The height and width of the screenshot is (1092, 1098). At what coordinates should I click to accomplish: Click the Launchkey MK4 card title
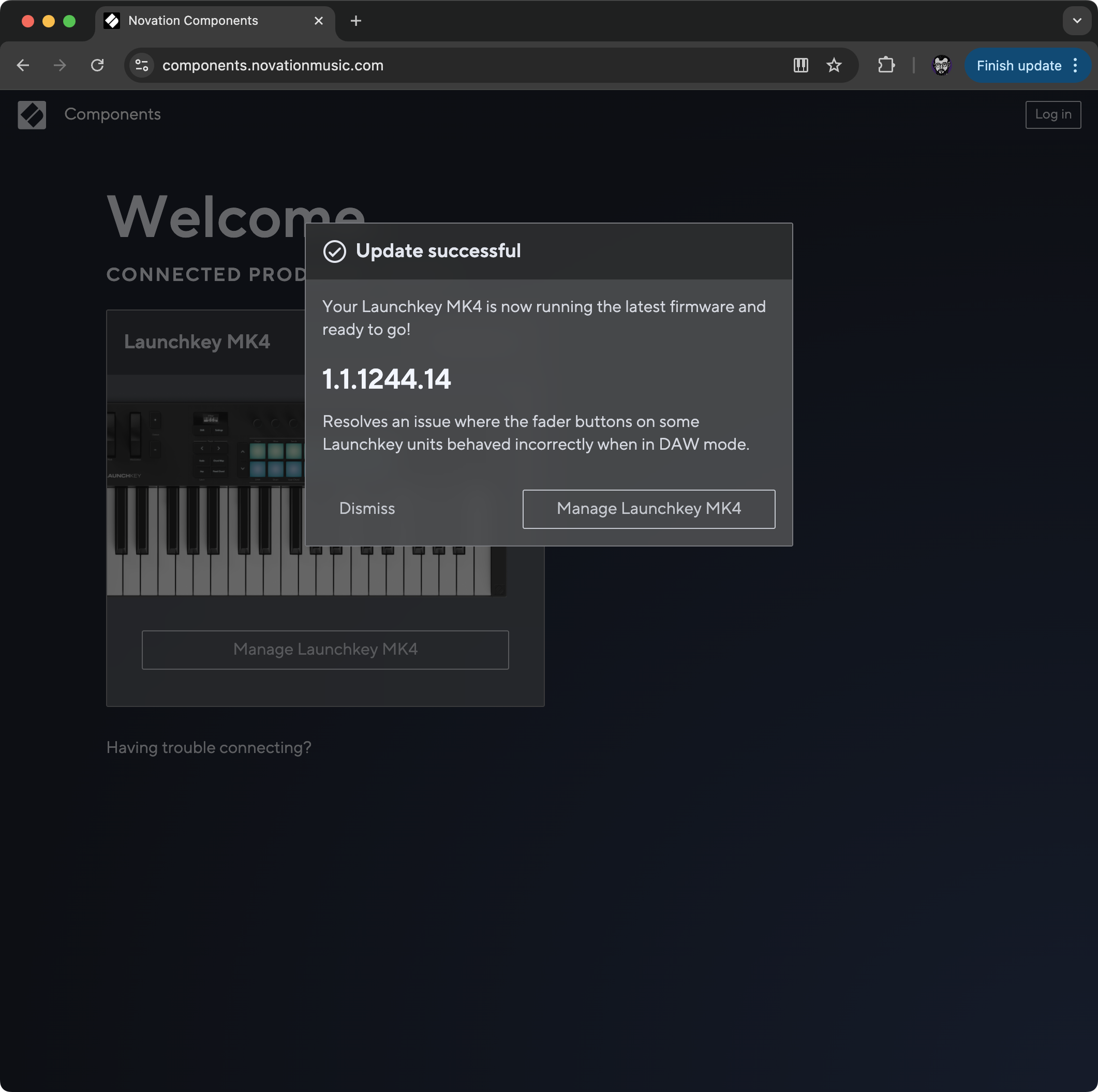point(197,342)
